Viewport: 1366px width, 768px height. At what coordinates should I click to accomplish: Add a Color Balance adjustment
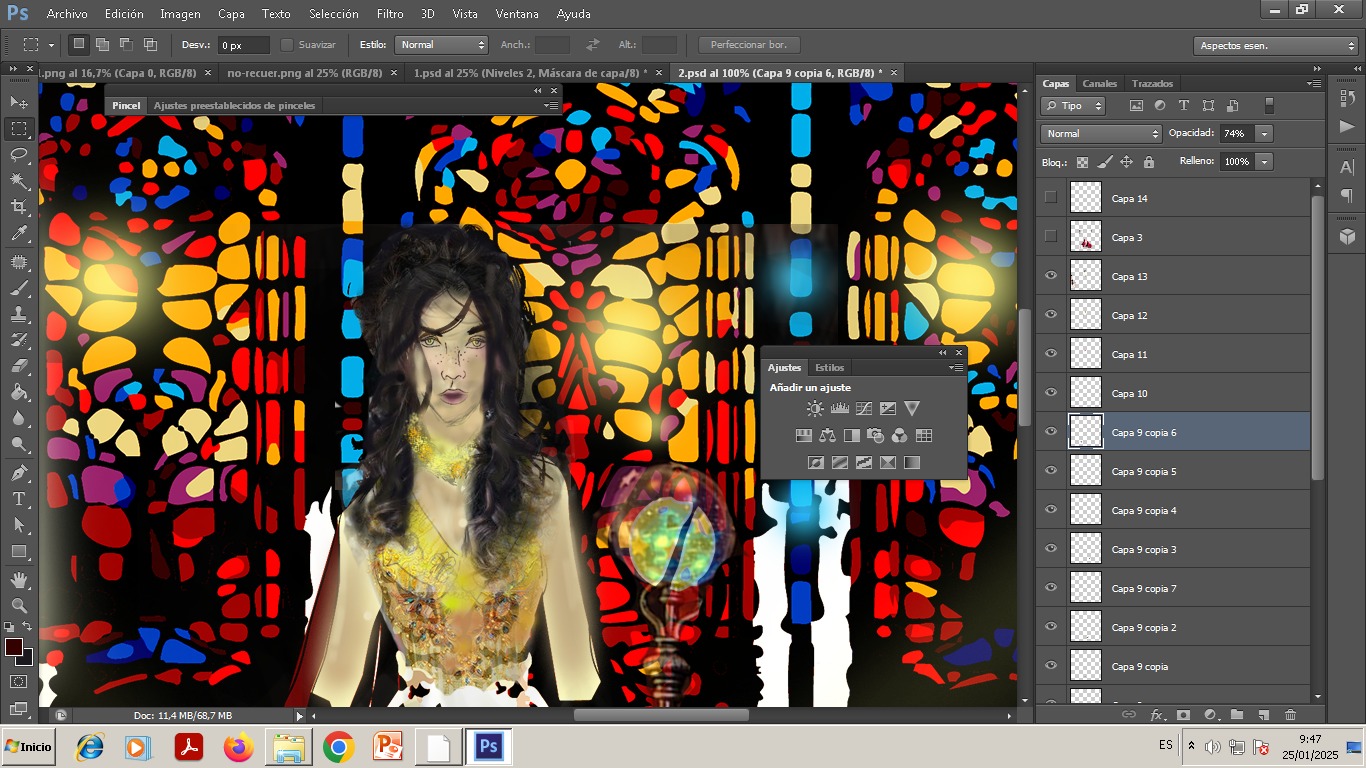pyautogui.click(x=827, y=435)
